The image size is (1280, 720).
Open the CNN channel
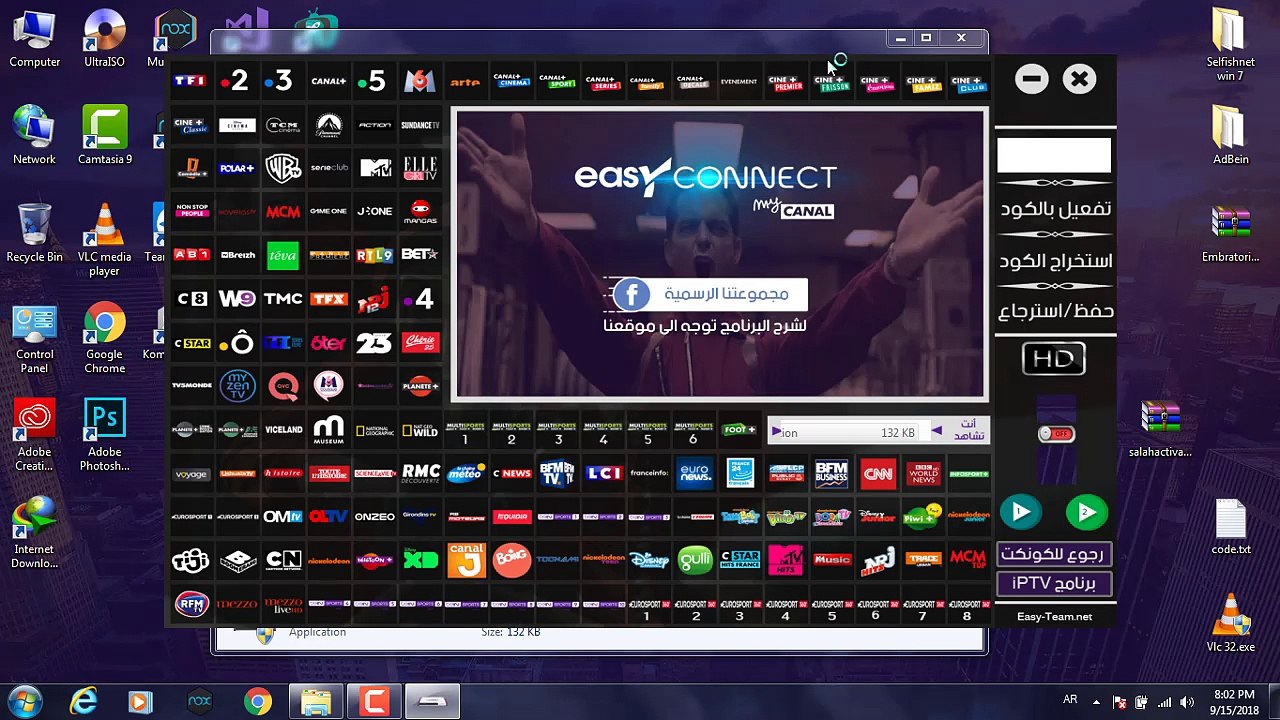pos(878,473)
